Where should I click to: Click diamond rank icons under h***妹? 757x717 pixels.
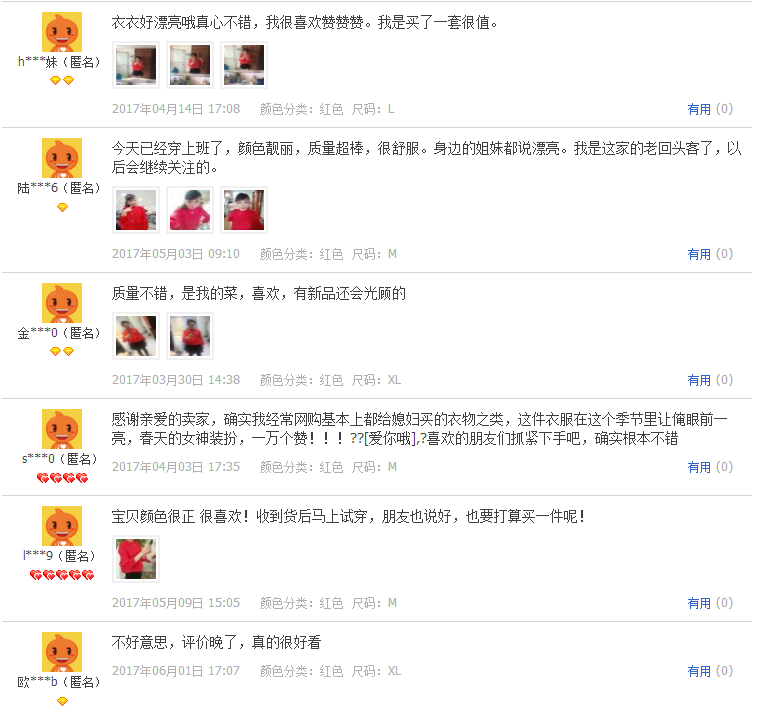coord(62,80)
